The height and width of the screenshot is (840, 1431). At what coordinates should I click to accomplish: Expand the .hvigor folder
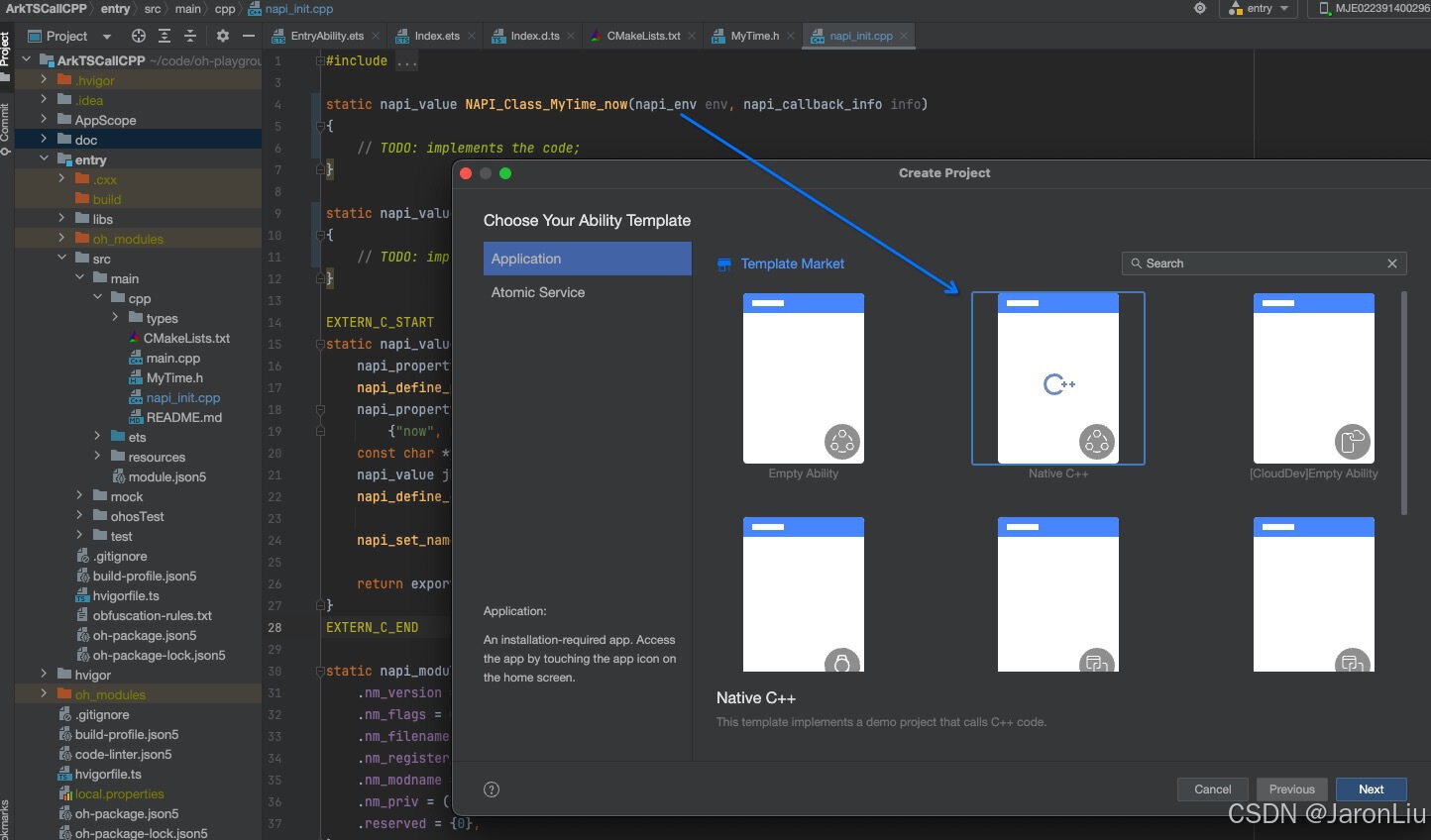44,80
